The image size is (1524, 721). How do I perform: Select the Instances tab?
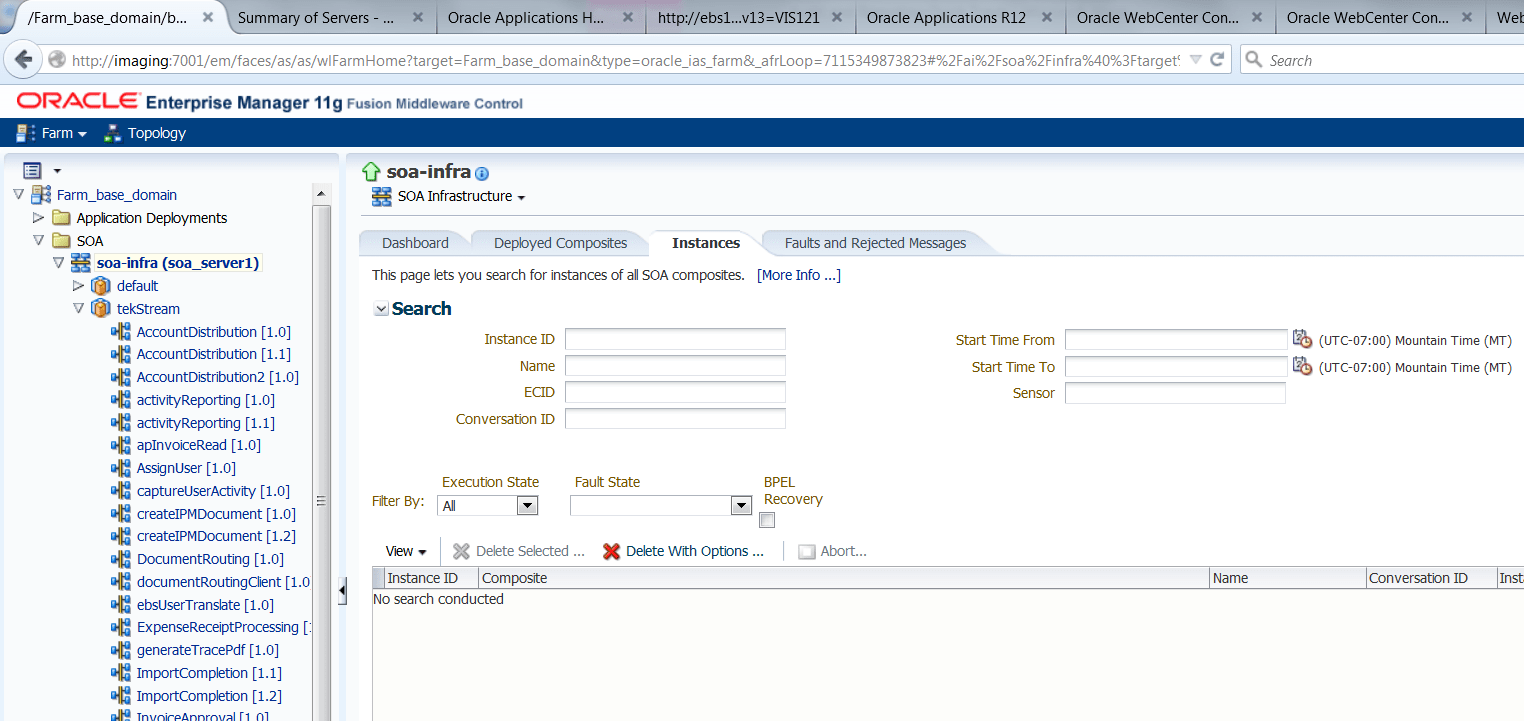coord(706,243)
